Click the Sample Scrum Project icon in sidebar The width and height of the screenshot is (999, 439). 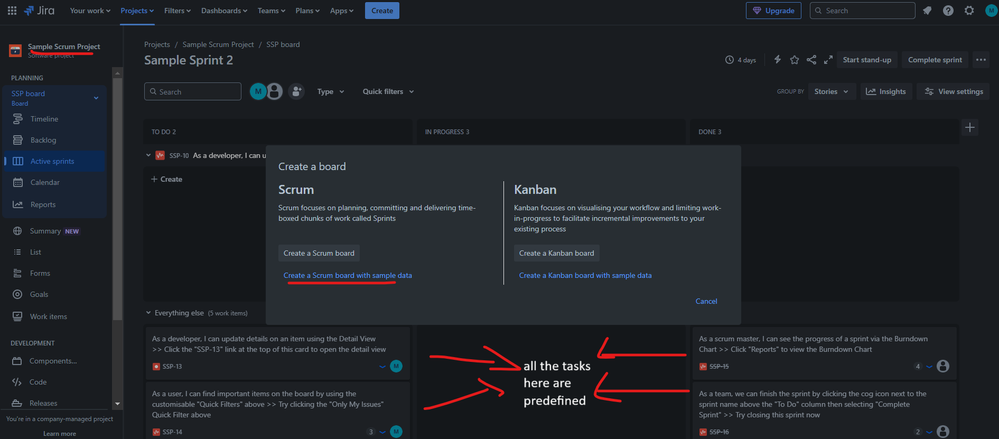click(15, 51)
